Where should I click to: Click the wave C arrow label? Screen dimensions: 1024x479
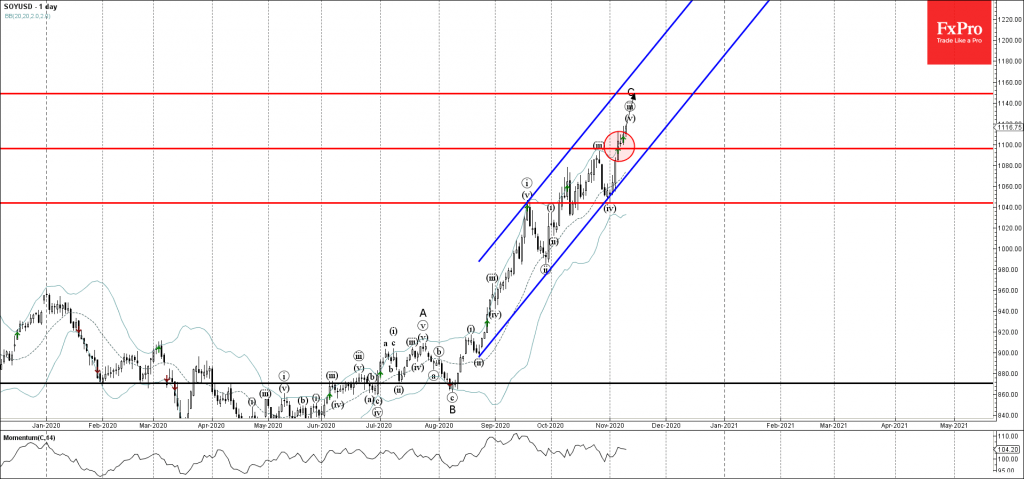(631, 94)
